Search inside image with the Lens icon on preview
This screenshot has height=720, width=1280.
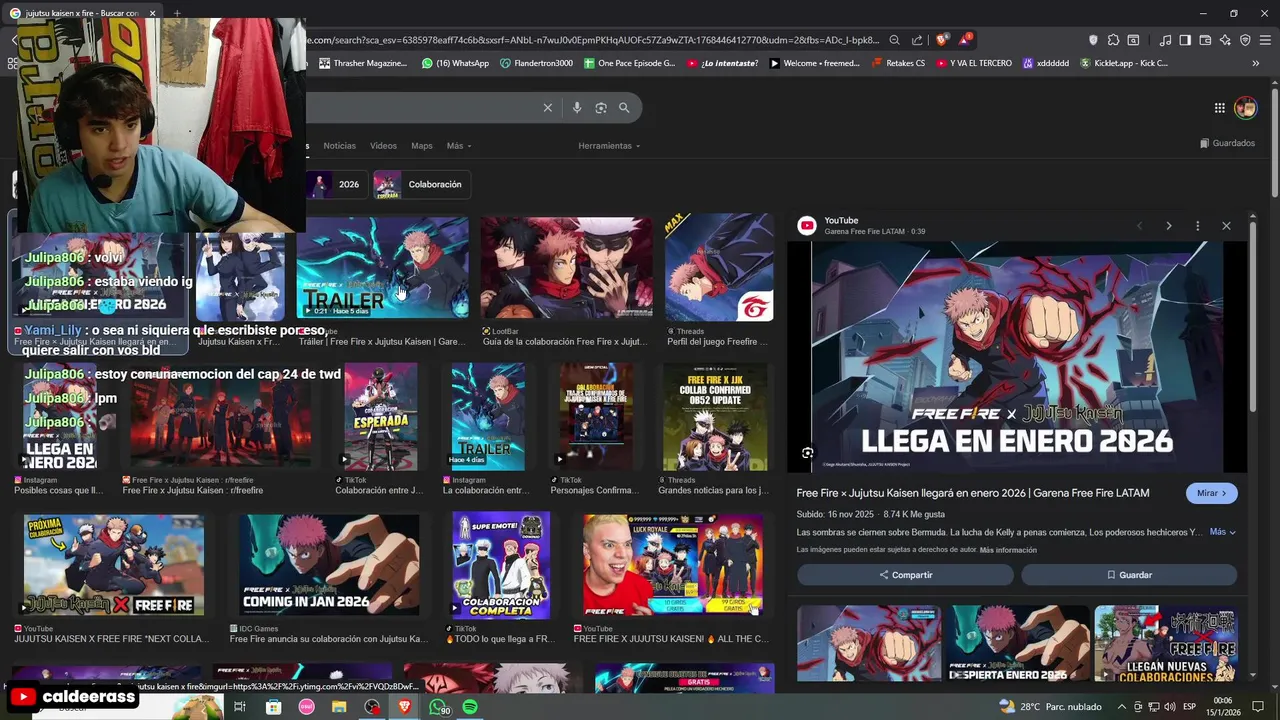tap(807, 453)
